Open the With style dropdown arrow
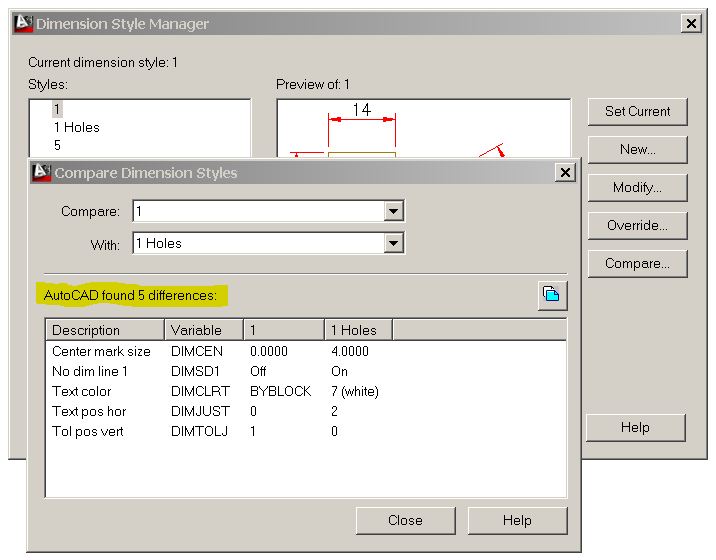This screenshot has width=716, height=560. pyautogui.click(x=393, y=243)
